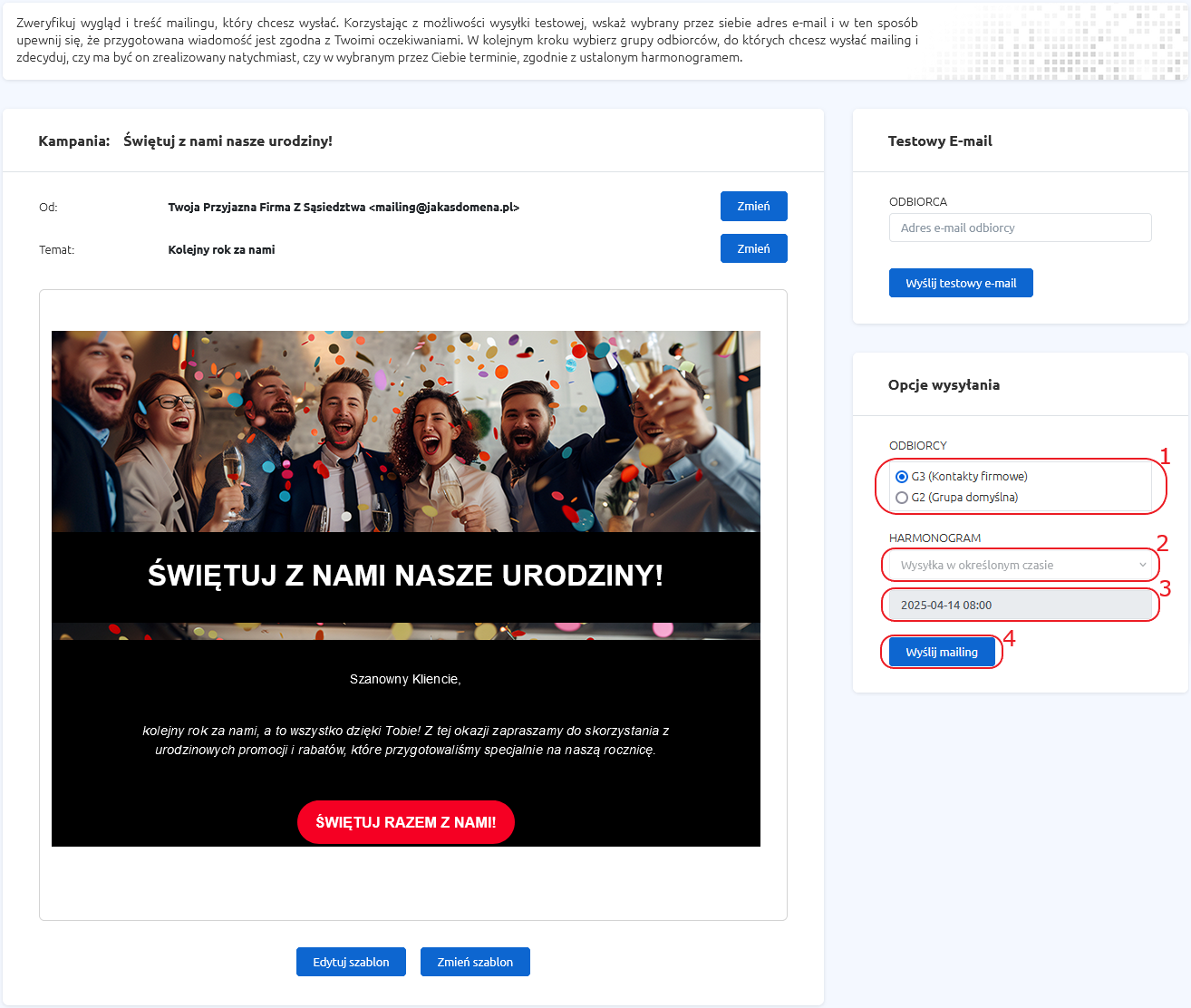Click the italic paragraph starting kolejny rok za nami
Image resolution: width=1191 pixels, height=1008 pixels.
405,740
